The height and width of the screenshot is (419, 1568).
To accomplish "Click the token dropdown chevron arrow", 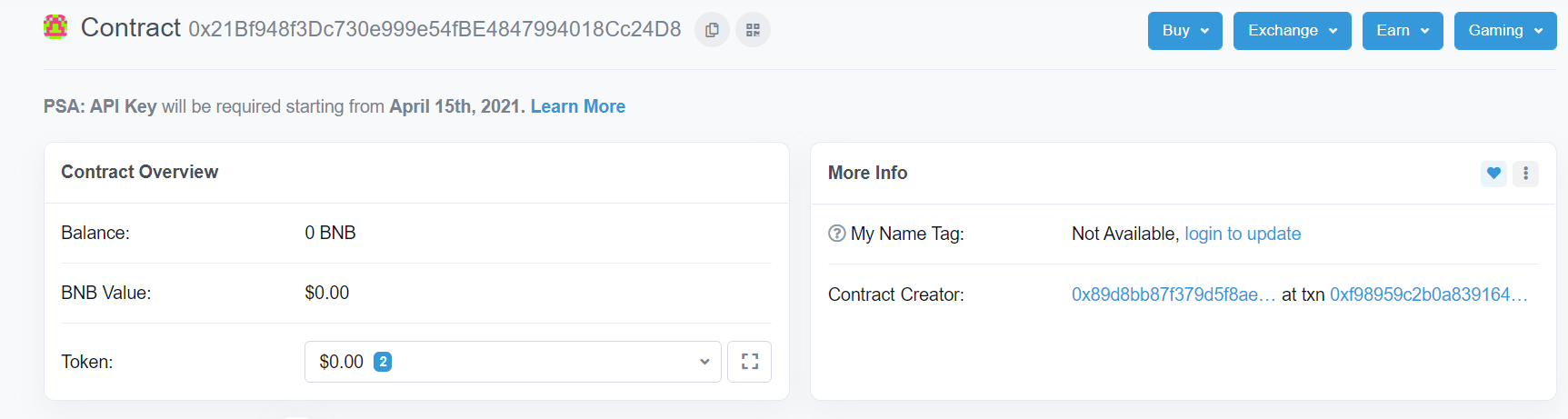I will click(704, 362).
